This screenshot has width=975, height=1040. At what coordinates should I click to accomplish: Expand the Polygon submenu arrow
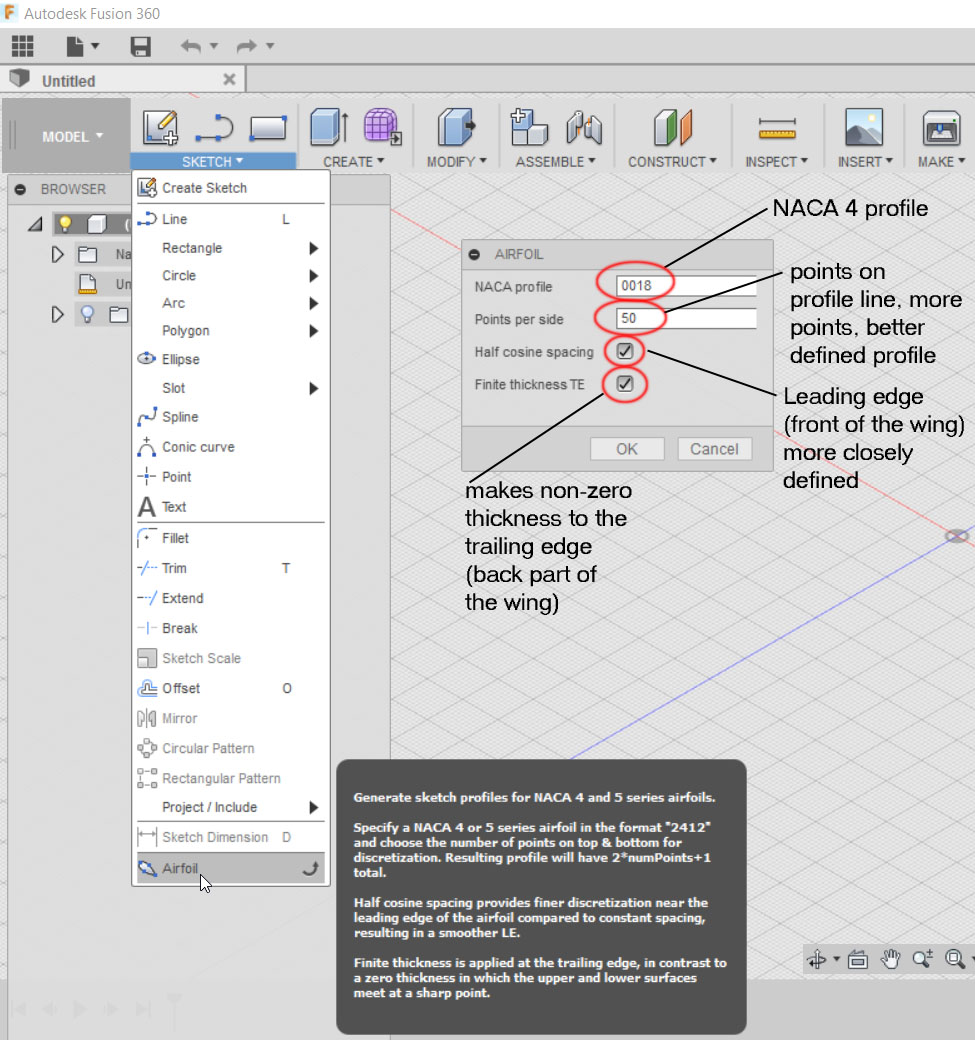tap(314, 331)
